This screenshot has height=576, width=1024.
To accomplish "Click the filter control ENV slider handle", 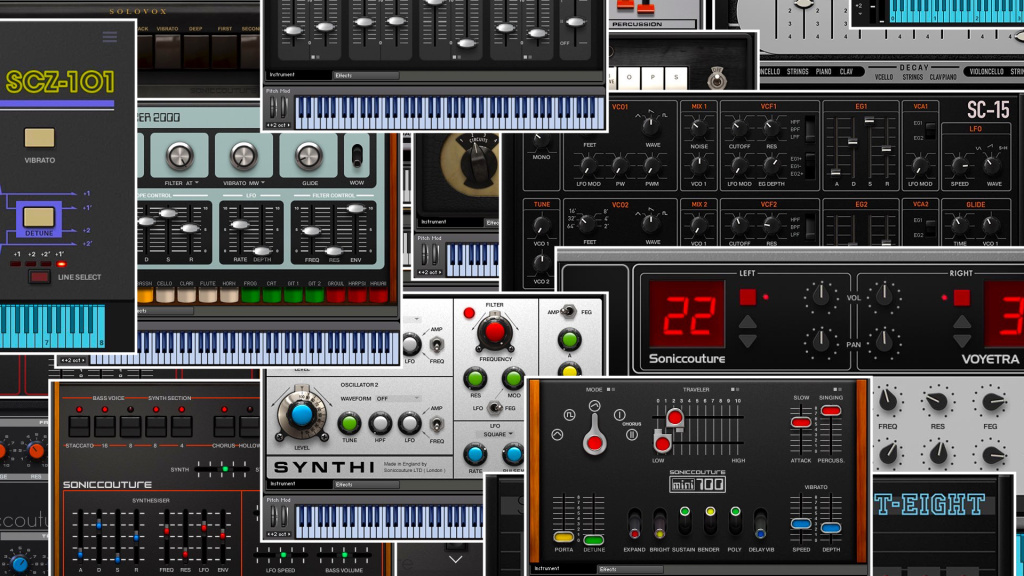I will tap(356, 209).
